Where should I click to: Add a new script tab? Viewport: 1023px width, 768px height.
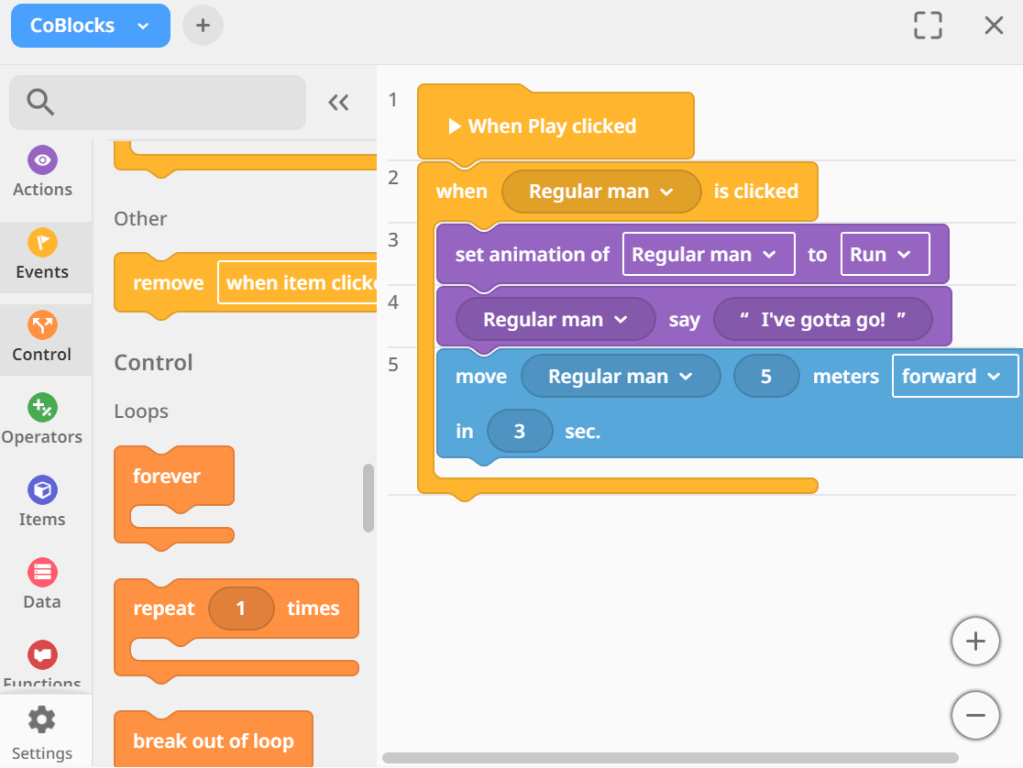coord(203,26)
